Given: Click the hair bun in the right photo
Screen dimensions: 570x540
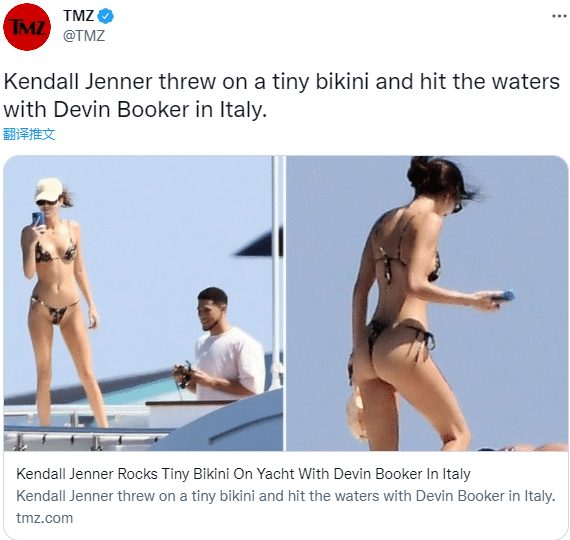Looking at the screenshot, I should click(x=424, y=171).
